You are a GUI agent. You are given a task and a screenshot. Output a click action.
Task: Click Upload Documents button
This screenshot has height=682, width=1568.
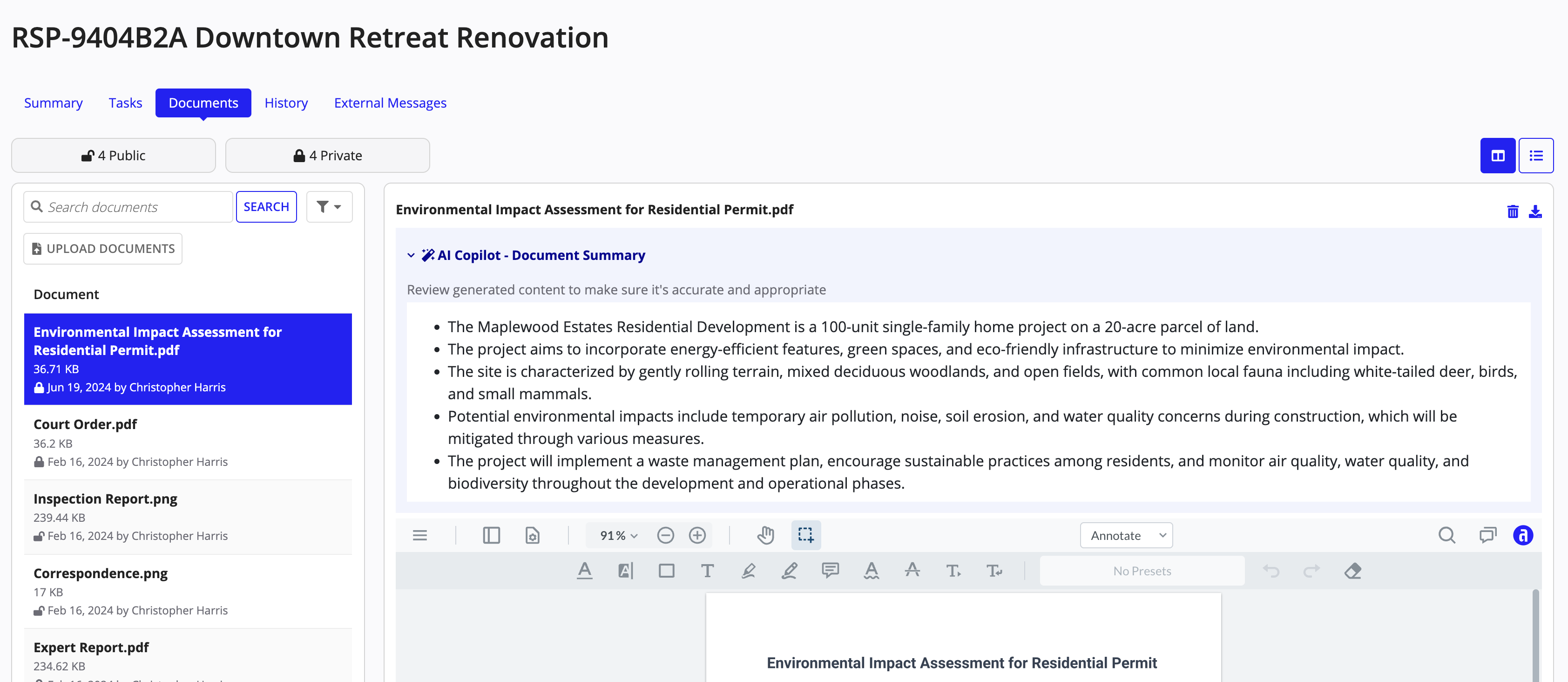pos(103,248)
